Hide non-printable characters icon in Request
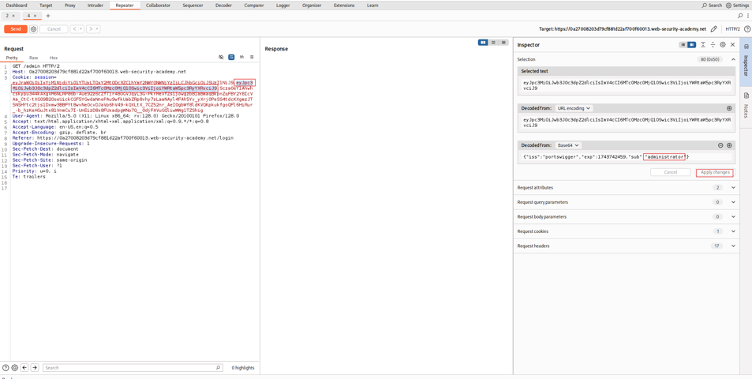 221,57
